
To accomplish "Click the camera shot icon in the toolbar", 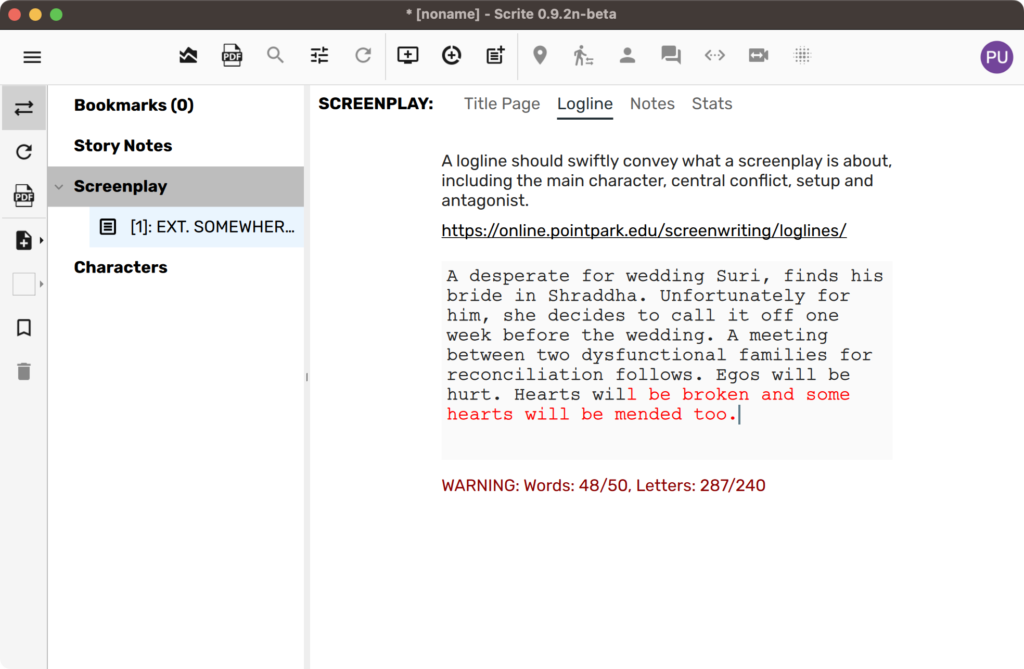I will click(x=758, y=55).
